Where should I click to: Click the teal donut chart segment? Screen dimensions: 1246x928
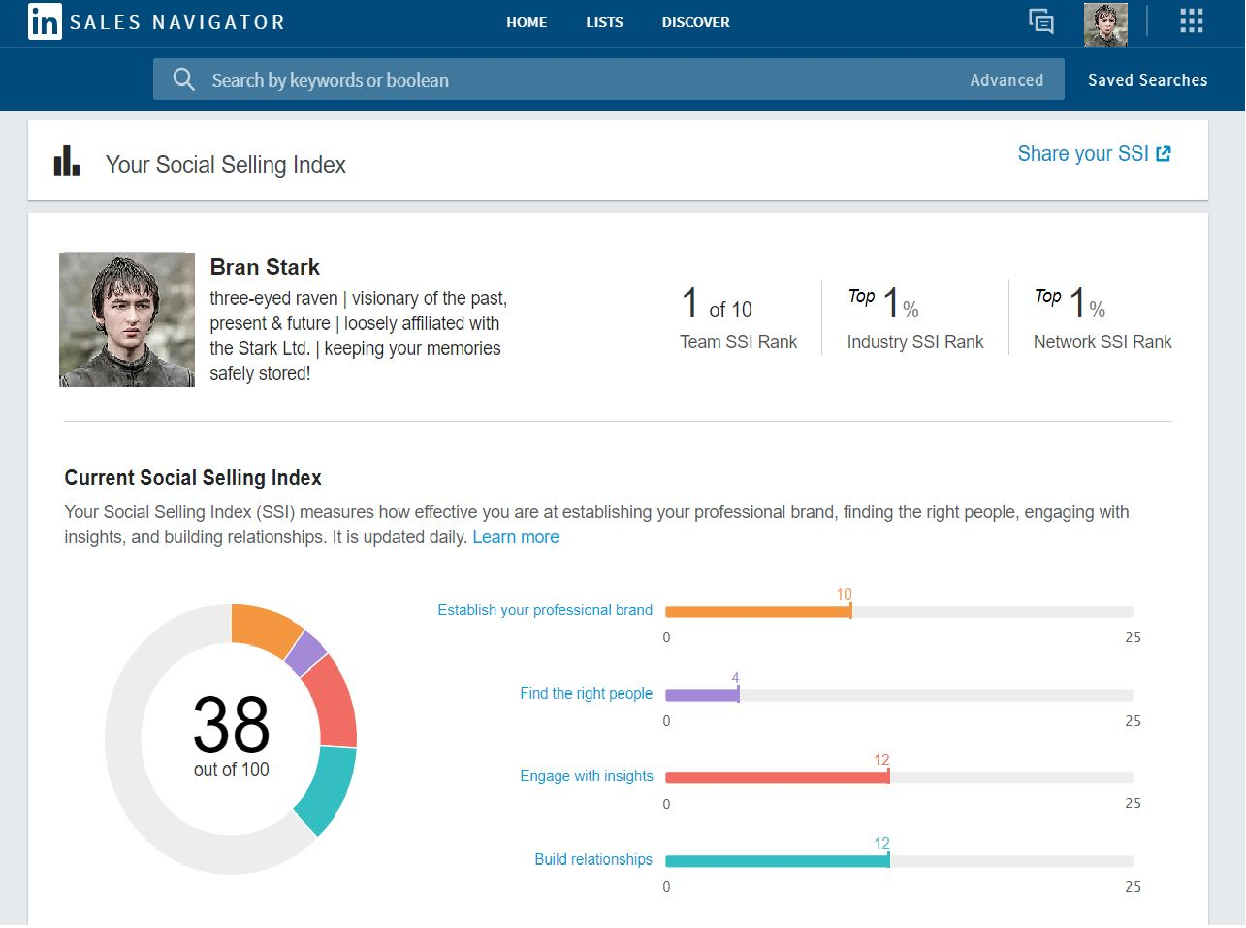pyautogui.click(x=327, y=791)
